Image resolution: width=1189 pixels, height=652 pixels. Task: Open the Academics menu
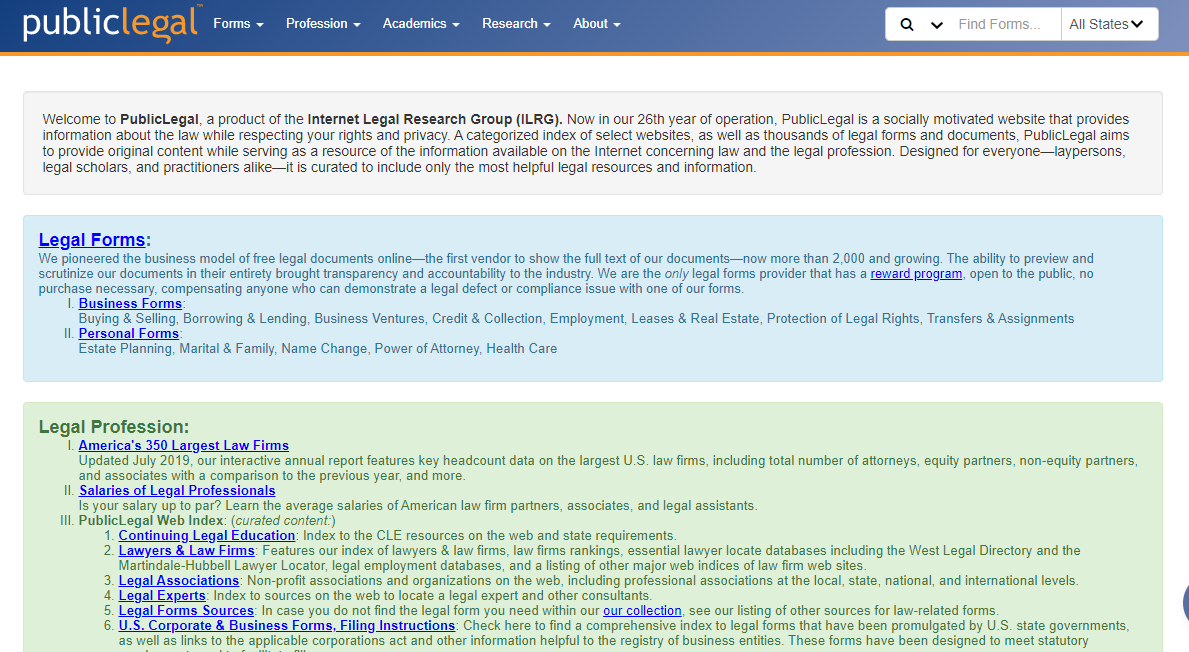click(421, 24)
